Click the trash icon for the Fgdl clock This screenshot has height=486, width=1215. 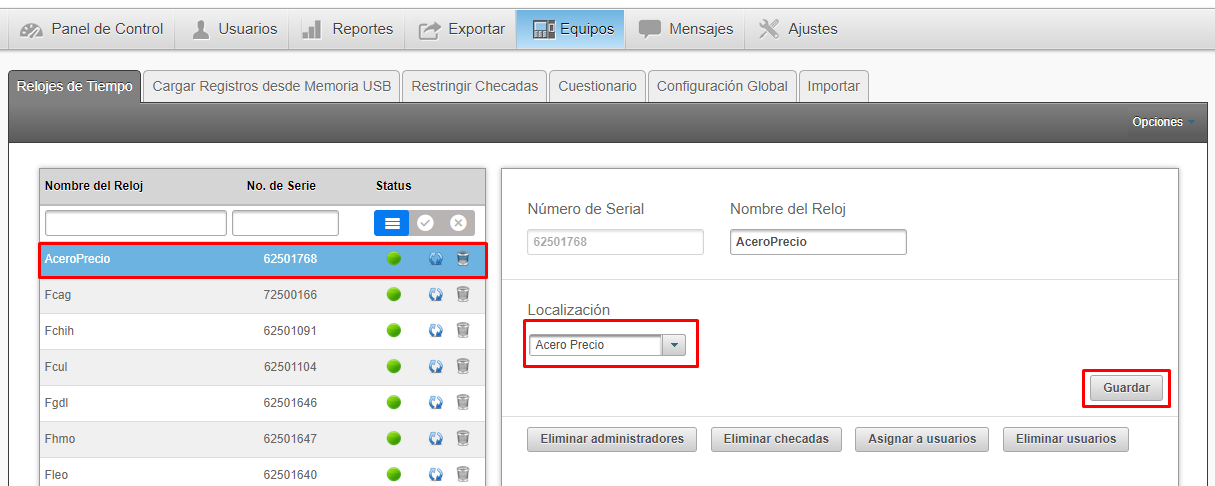463,402
